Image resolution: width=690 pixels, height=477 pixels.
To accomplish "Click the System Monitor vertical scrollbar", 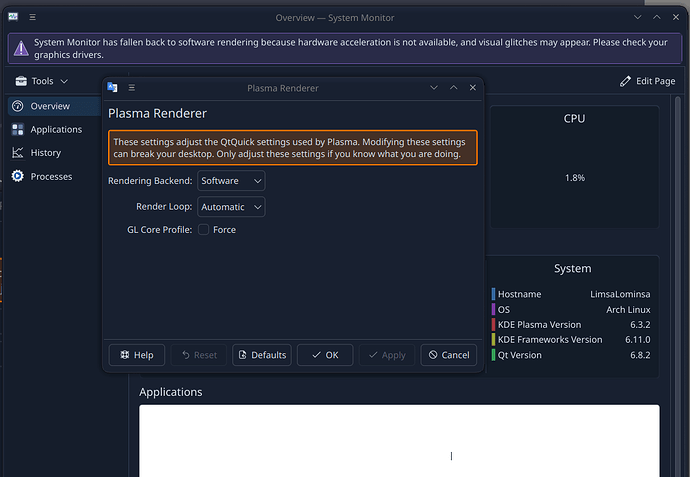I will pos(678,286).
